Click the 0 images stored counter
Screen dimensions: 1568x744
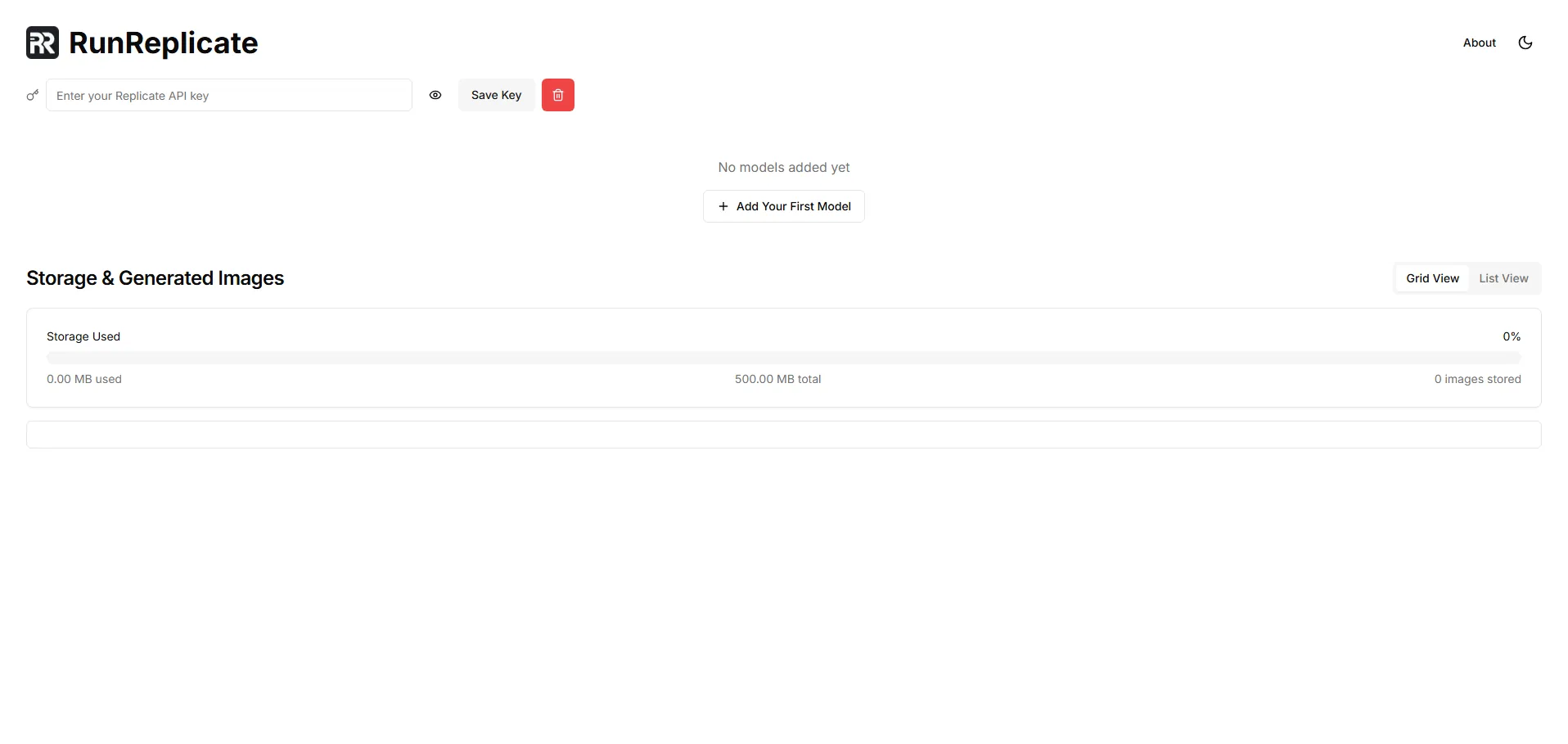[x=1477, y=379]
